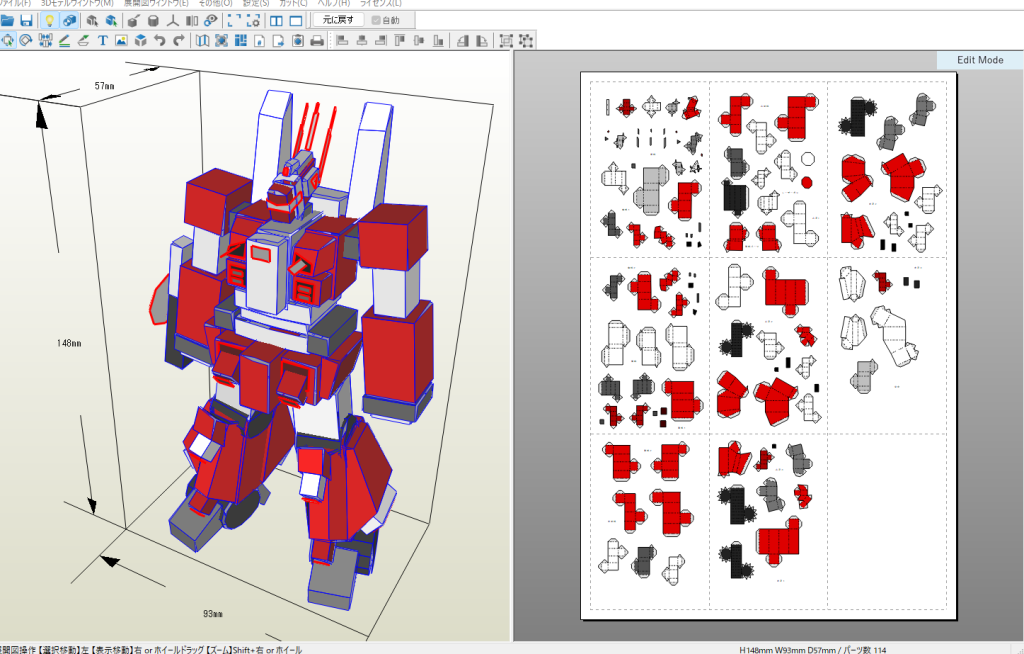This screenshot has height=654, width=1024.
Task: Select the move parts tool
Action: (x=7, y=41)
